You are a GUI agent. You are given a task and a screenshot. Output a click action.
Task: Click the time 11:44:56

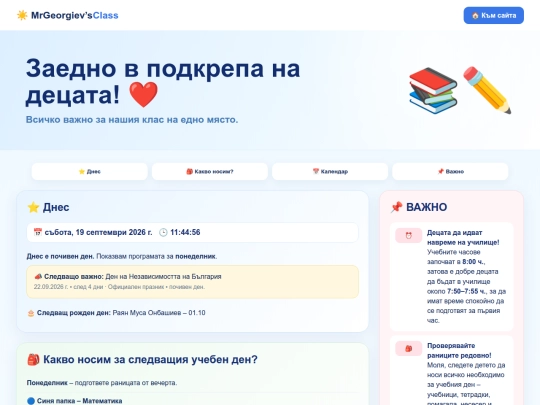[185, 232]
